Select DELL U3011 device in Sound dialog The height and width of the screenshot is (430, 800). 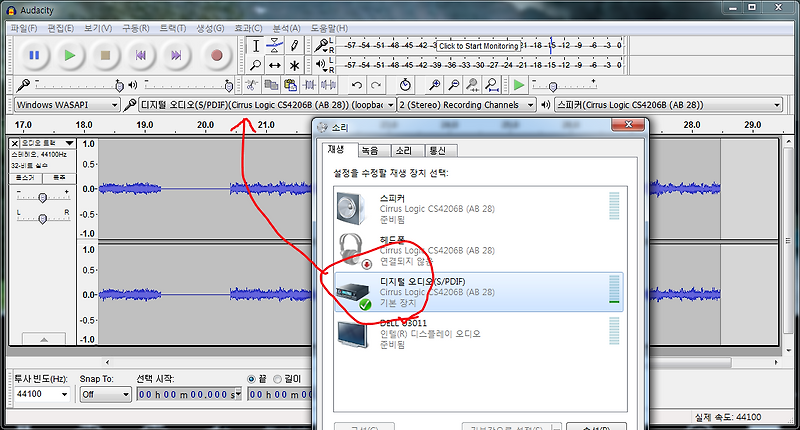pyautogui.click(x=479, y=334)
